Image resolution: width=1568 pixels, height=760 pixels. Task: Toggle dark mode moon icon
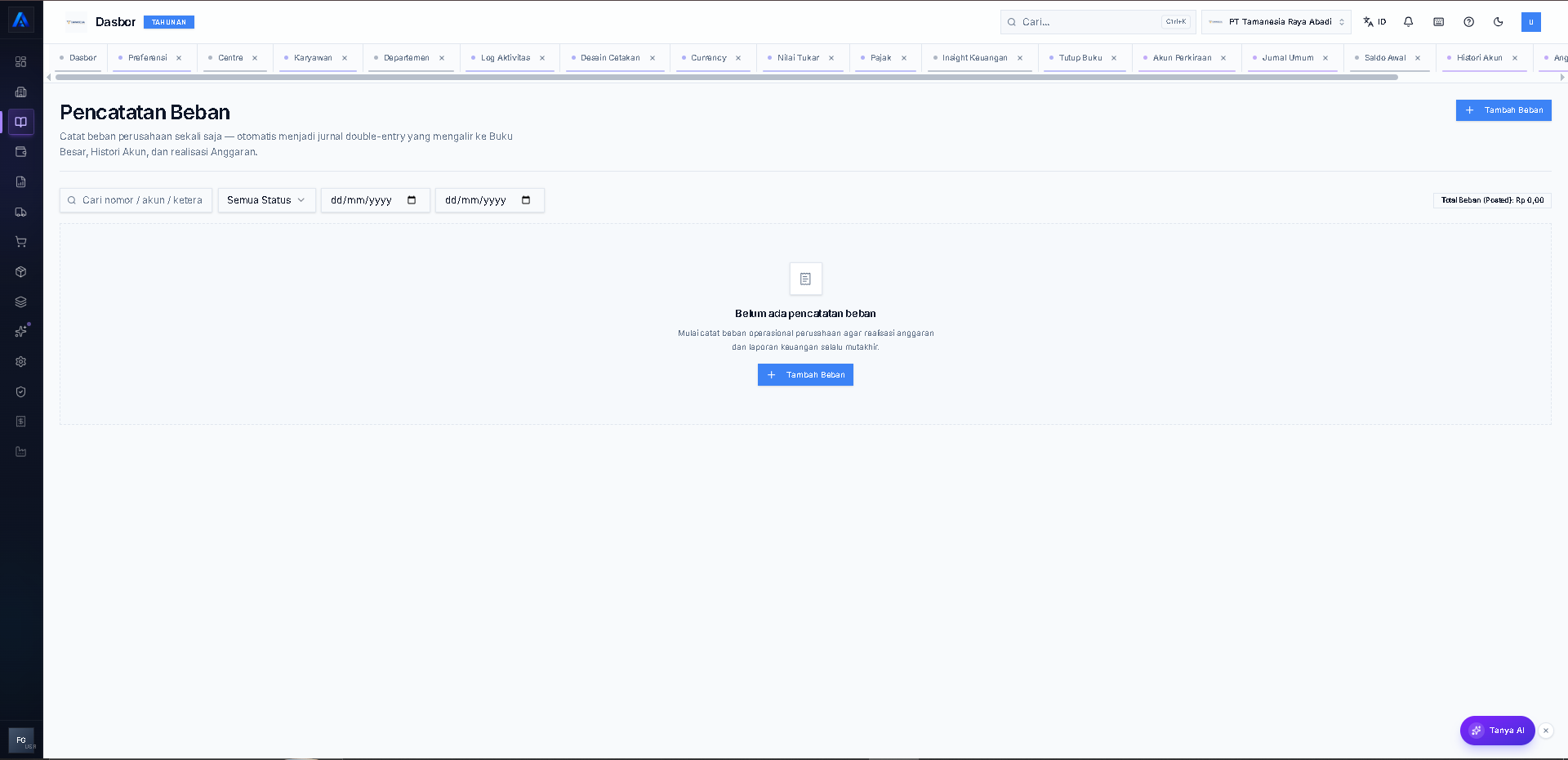[1498, 22]
